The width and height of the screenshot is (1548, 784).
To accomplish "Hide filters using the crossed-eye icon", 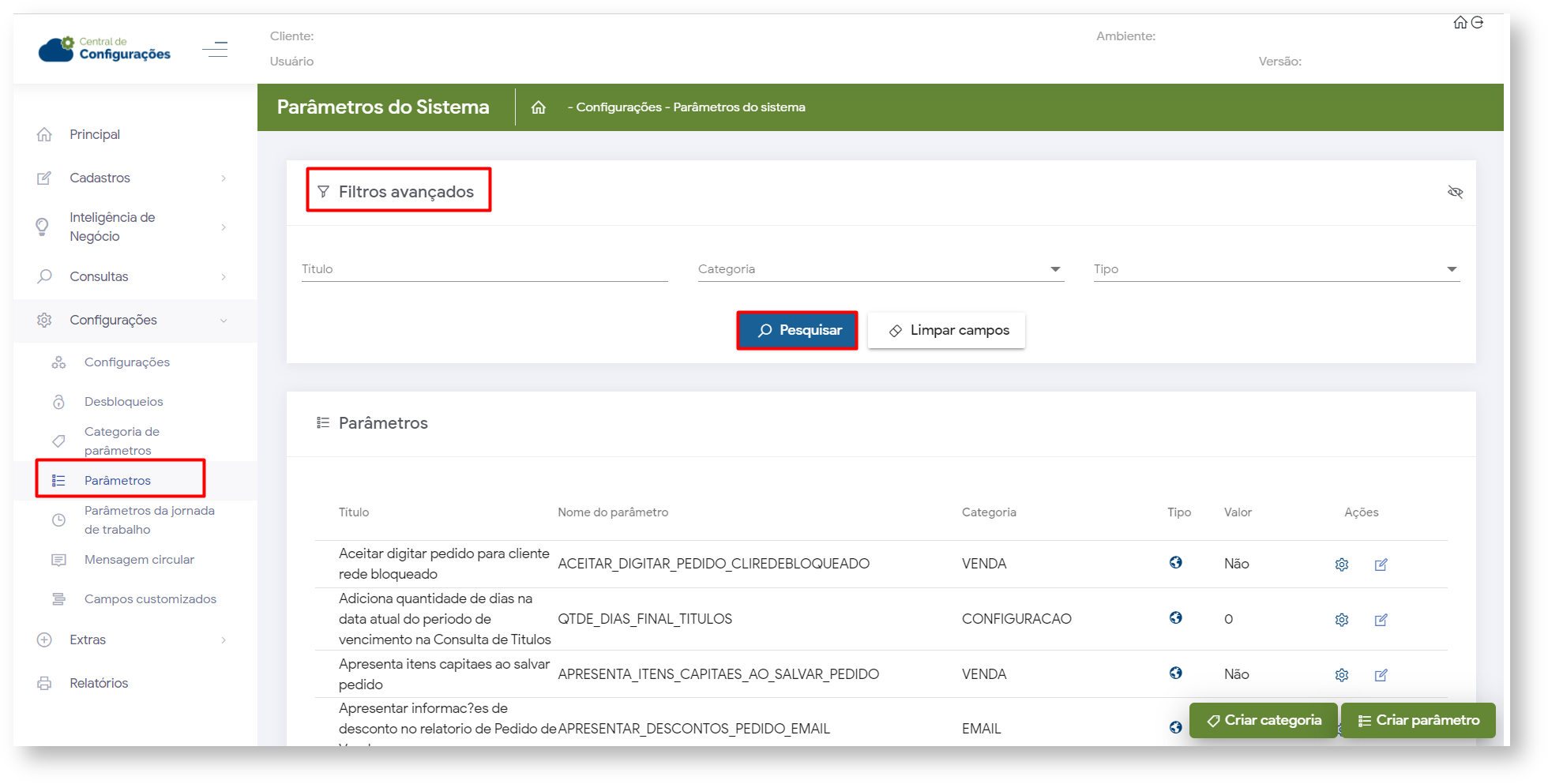I will click(x=1455, y=192).
